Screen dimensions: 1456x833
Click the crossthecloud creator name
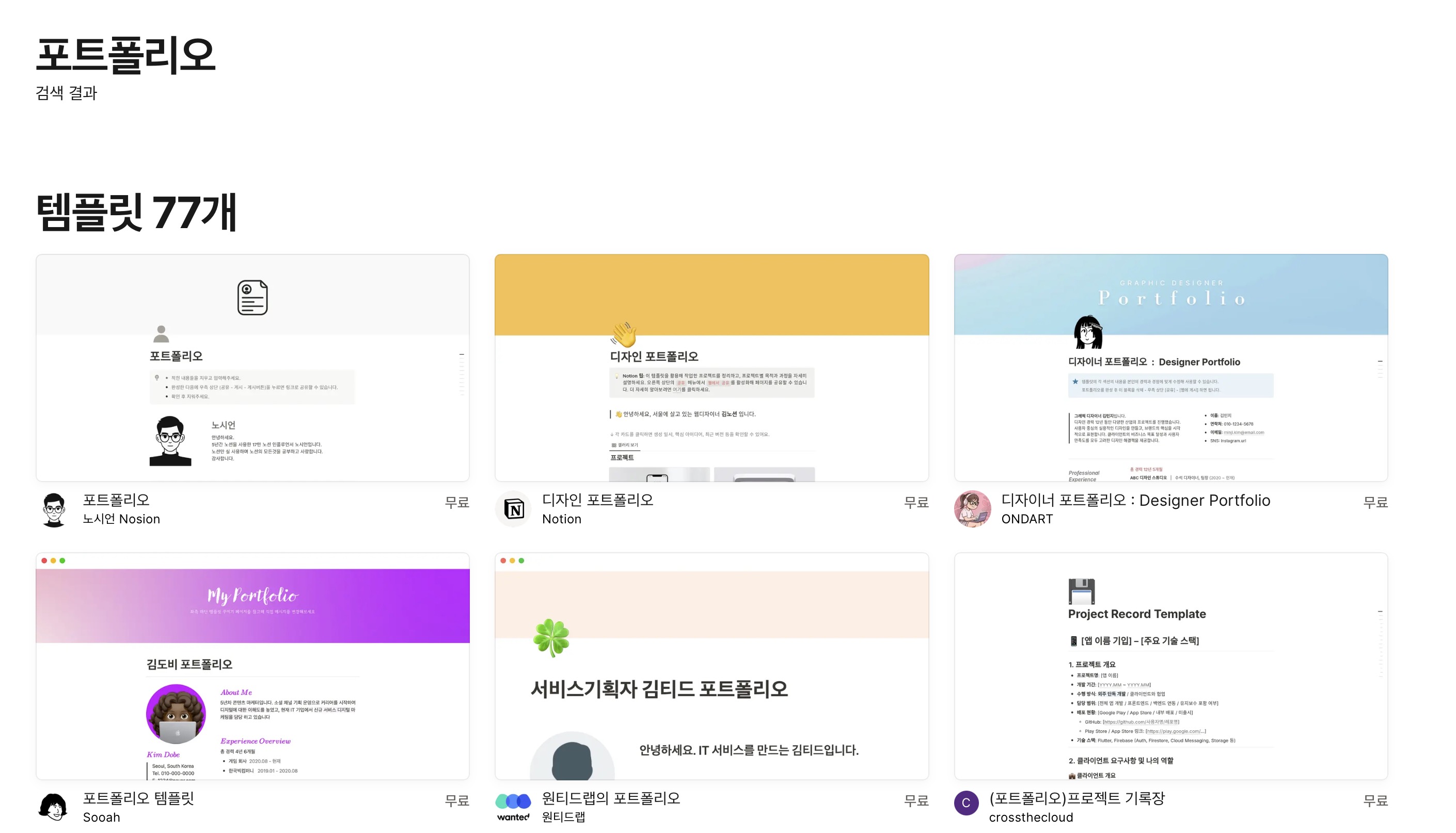(1031, 818)
